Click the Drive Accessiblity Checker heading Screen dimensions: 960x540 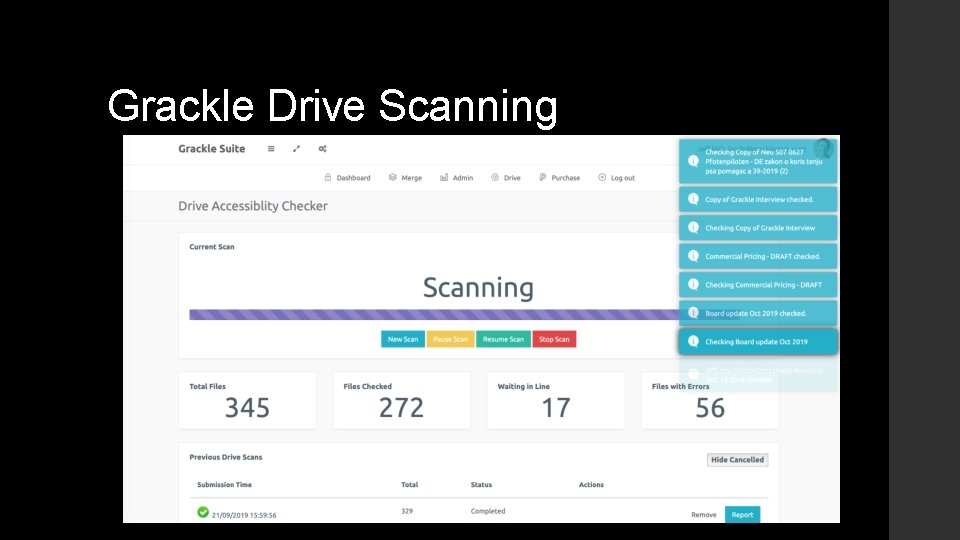[253, 206]
